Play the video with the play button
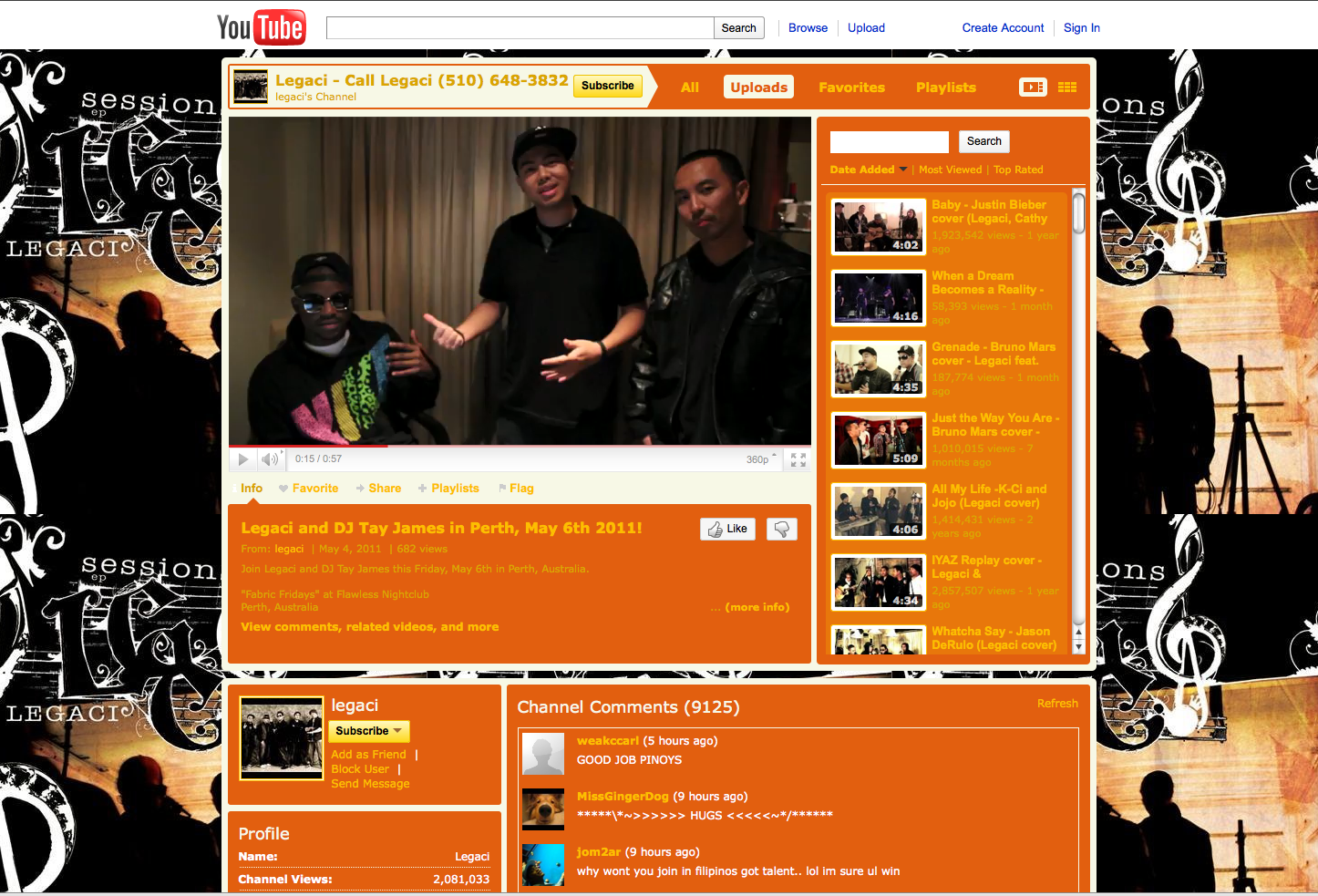The height and width of the screenshot is (896, 1318). pyautogui.click(x=243, y=459)
